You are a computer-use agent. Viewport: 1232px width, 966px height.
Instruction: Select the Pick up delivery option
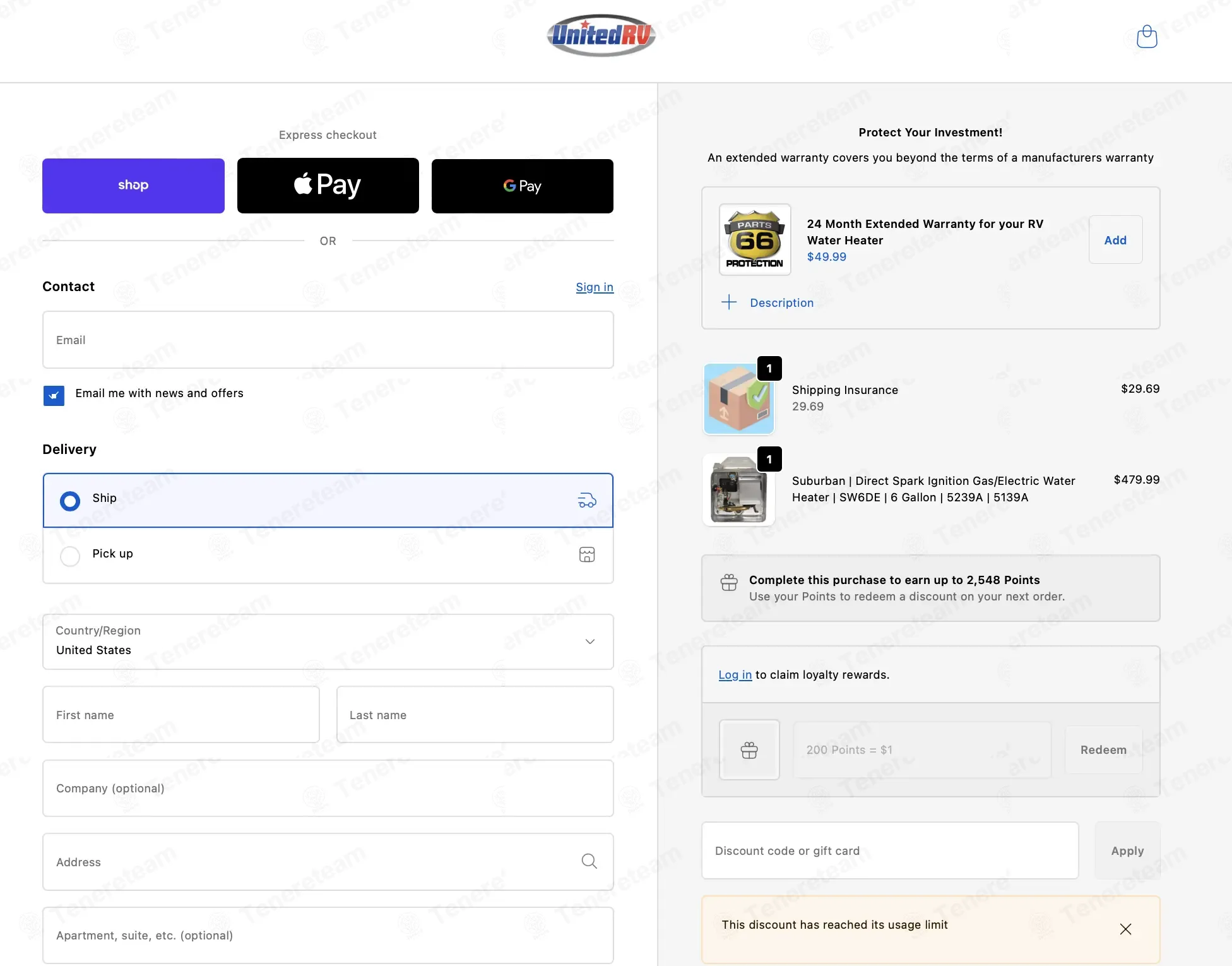click(328, 556)
